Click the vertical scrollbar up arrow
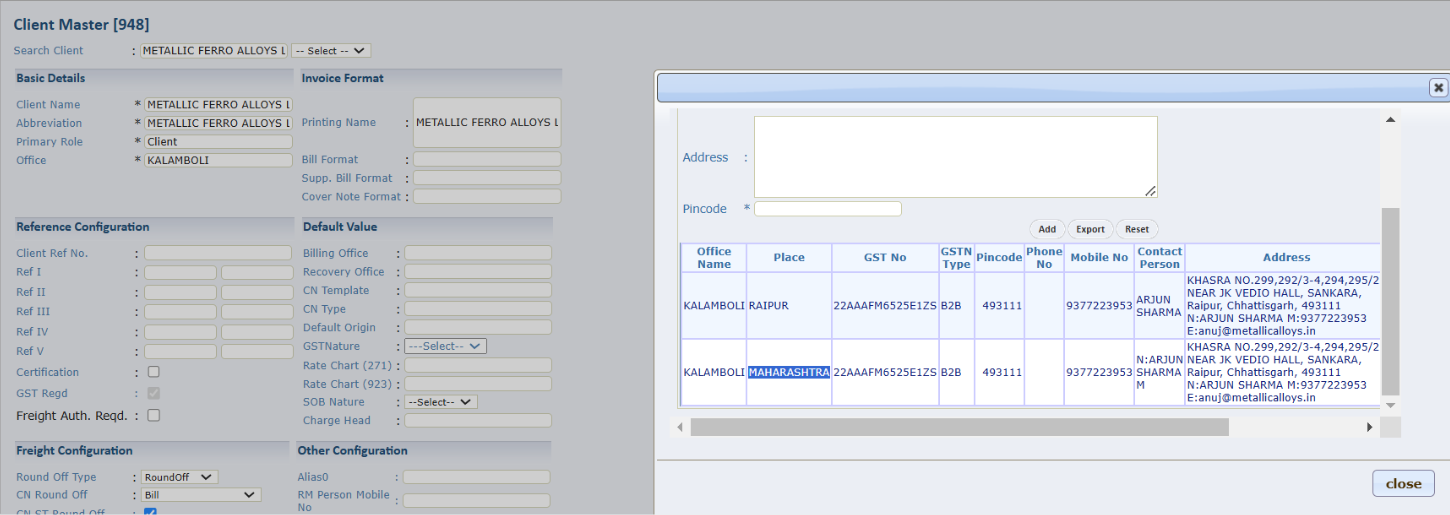Screen dimensions: 1450x515 point(1390,120)
